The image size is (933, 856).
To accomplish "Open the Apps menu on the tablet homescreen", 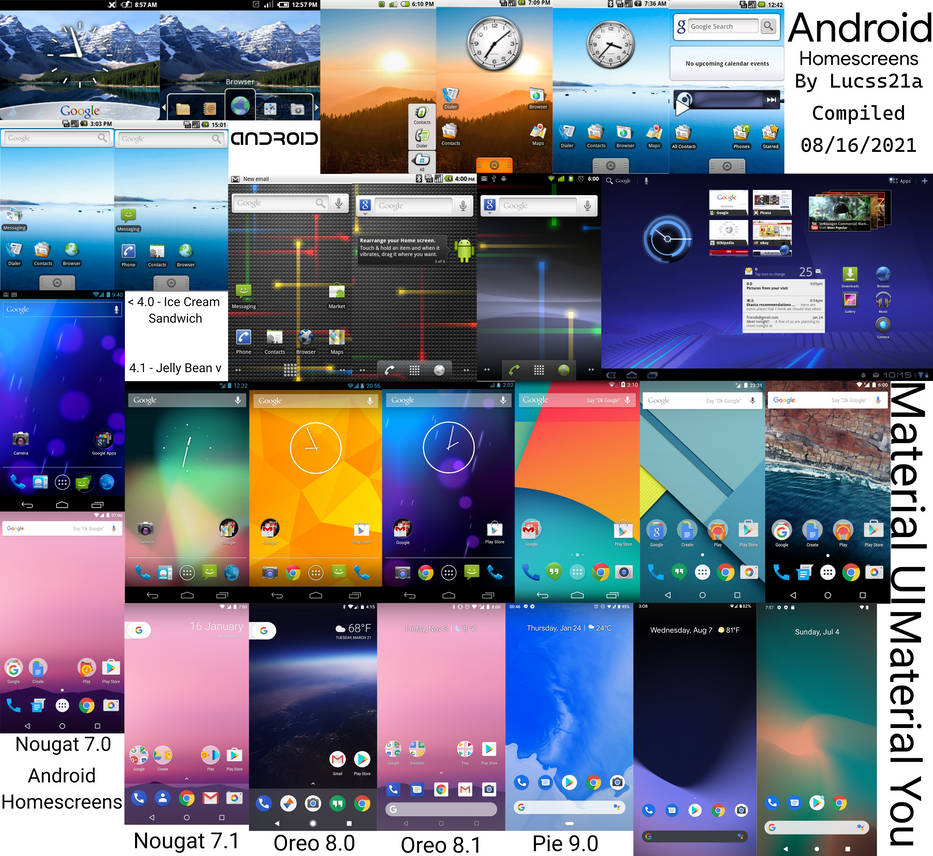I will point(904,182).
